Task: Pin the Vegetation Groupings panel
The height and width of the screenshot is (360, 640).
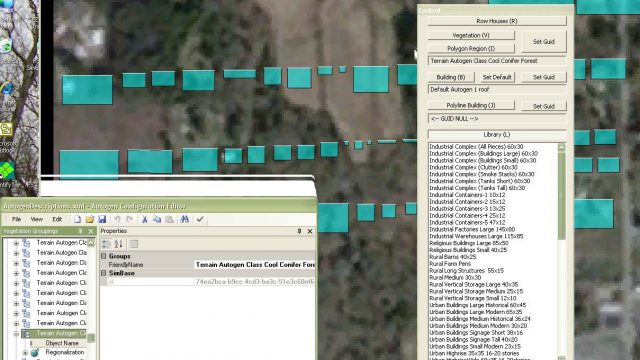Action: coord(80,231)
